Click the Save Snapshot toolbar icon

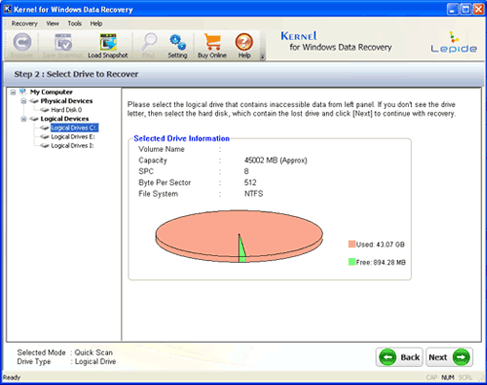pos(63,42)
